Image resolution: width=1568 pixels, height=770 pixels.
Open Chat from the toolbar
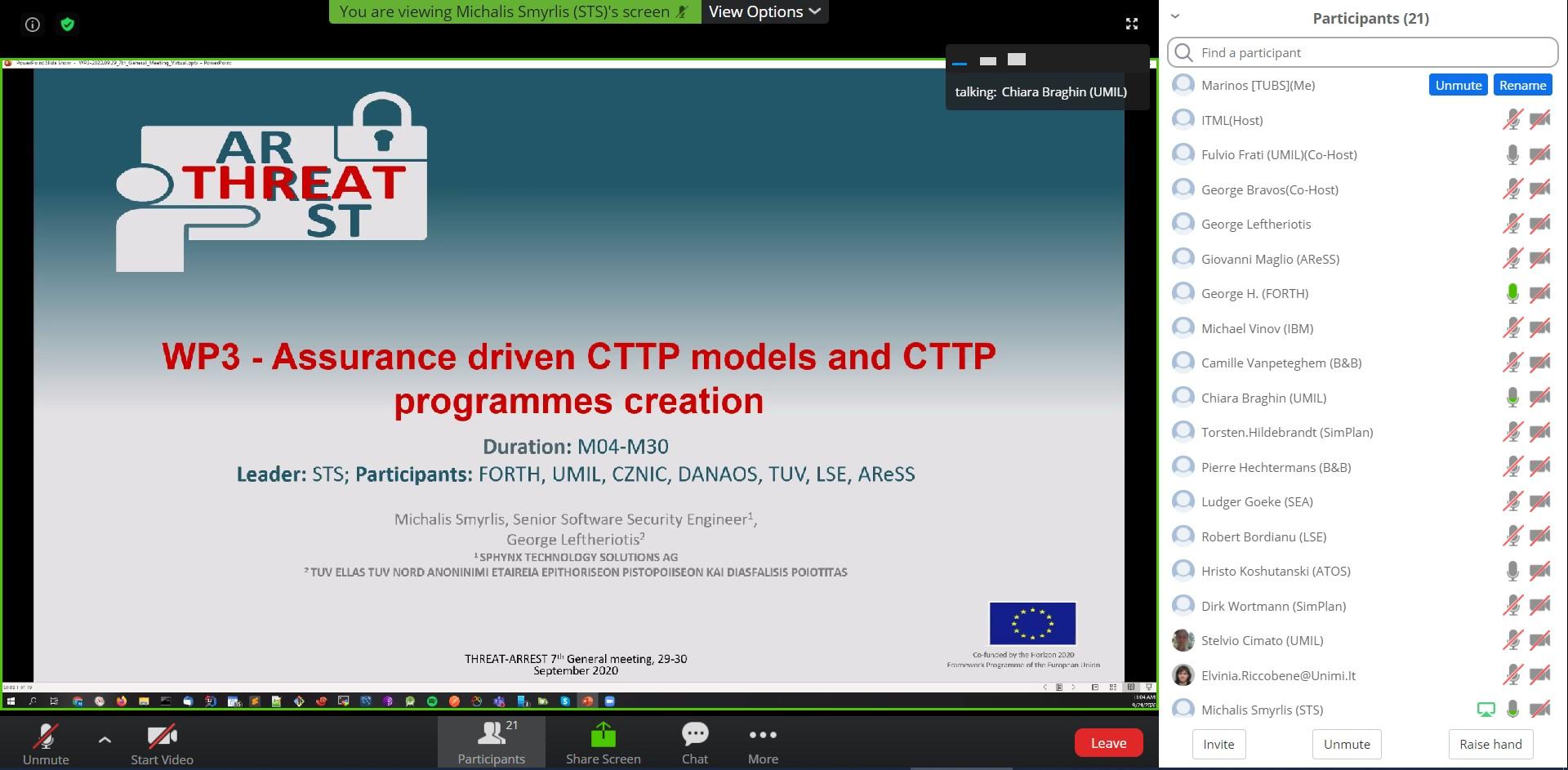pos(695,743)
